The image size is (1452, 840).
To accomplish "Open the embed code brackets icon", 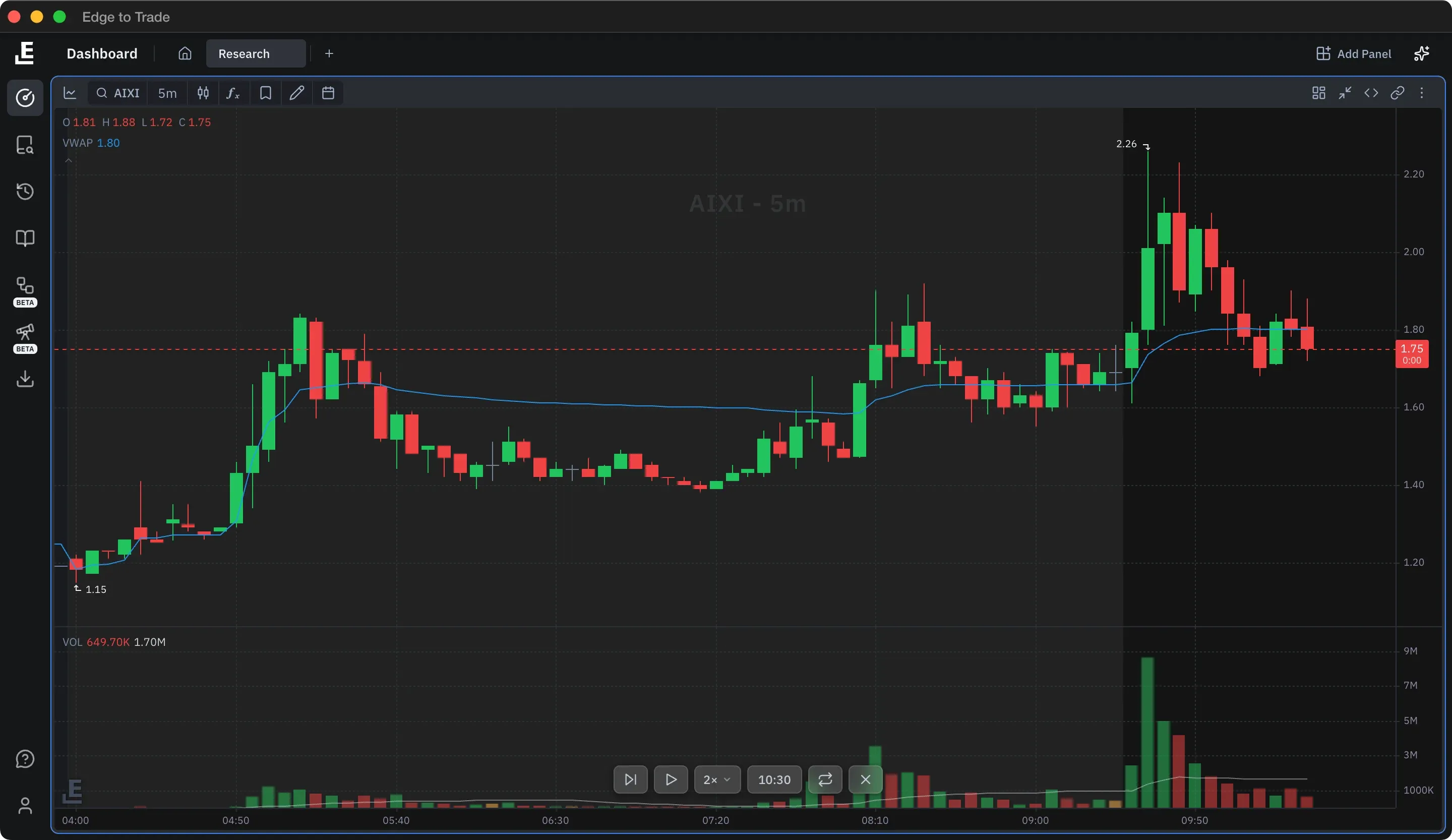I will tap(1371, 93).
